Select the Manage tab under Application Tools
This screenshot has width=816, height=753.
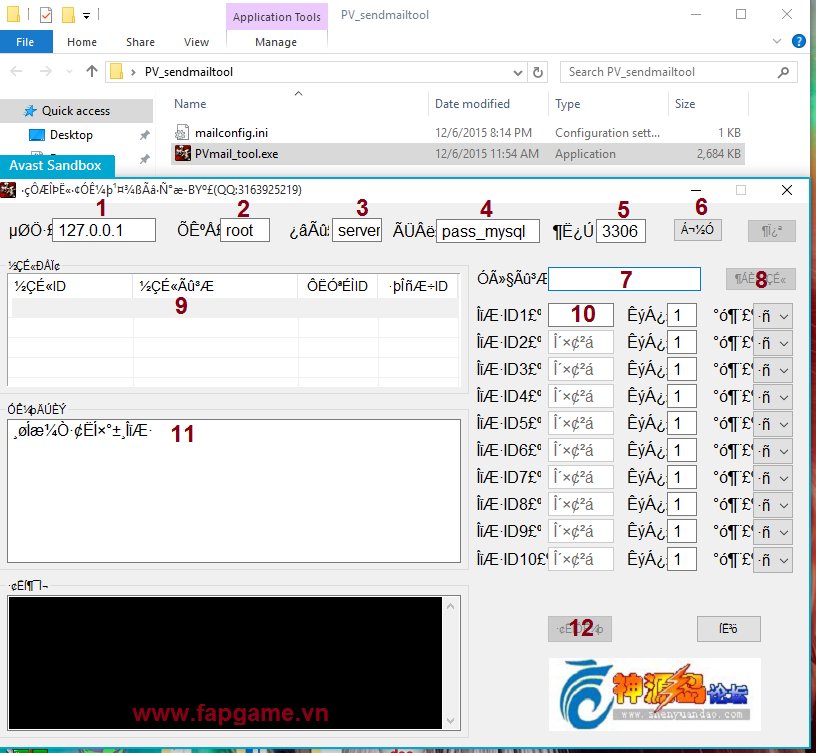pos(276,42)
